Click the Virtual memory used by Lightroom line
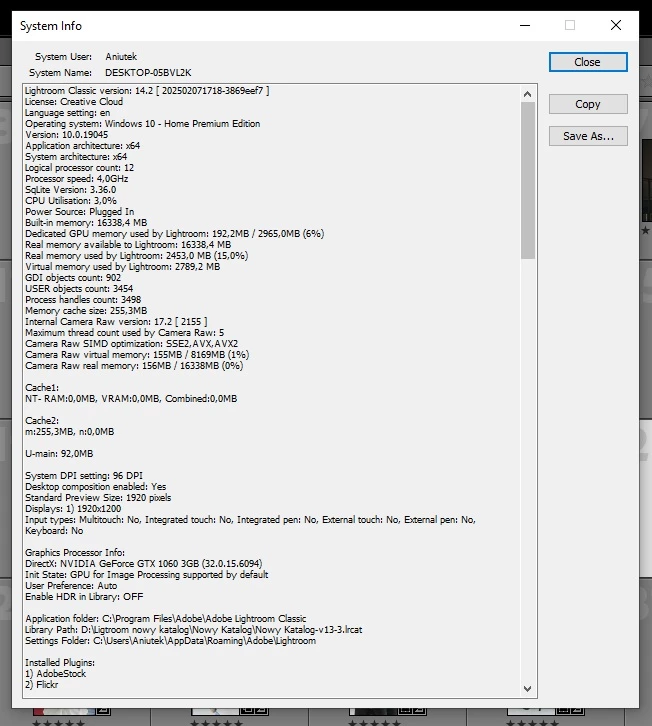 (x=123, y=267)
